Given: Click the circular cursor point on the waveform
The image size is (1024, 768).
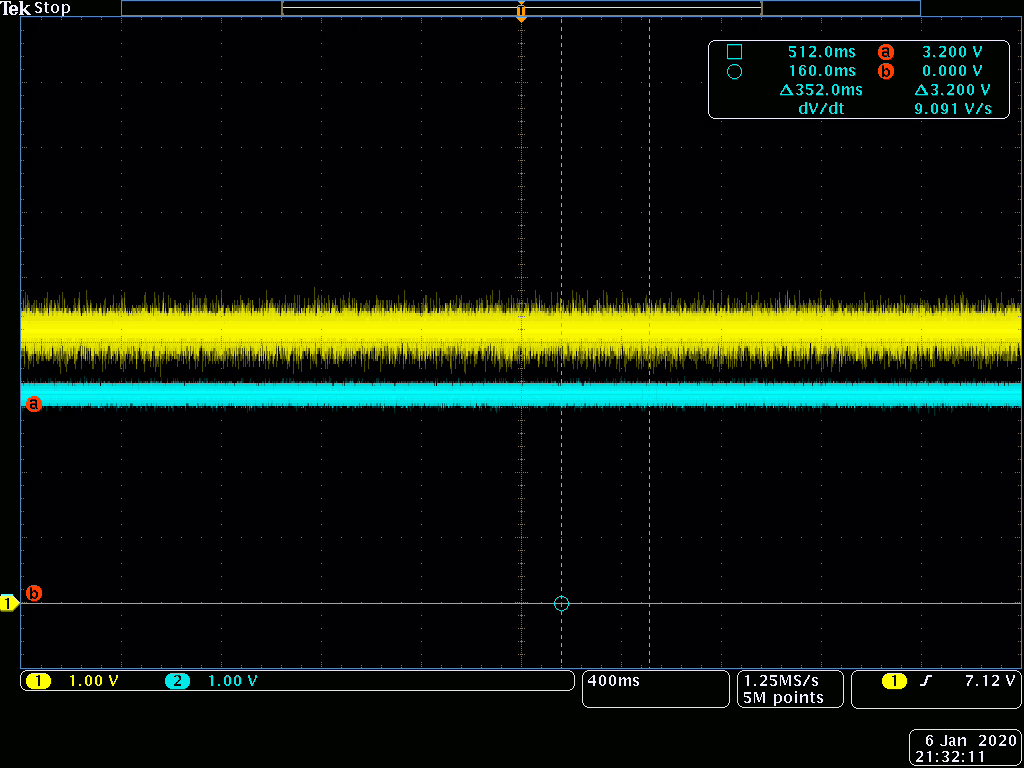Looking at the screenshot, I should pos(561,603).
